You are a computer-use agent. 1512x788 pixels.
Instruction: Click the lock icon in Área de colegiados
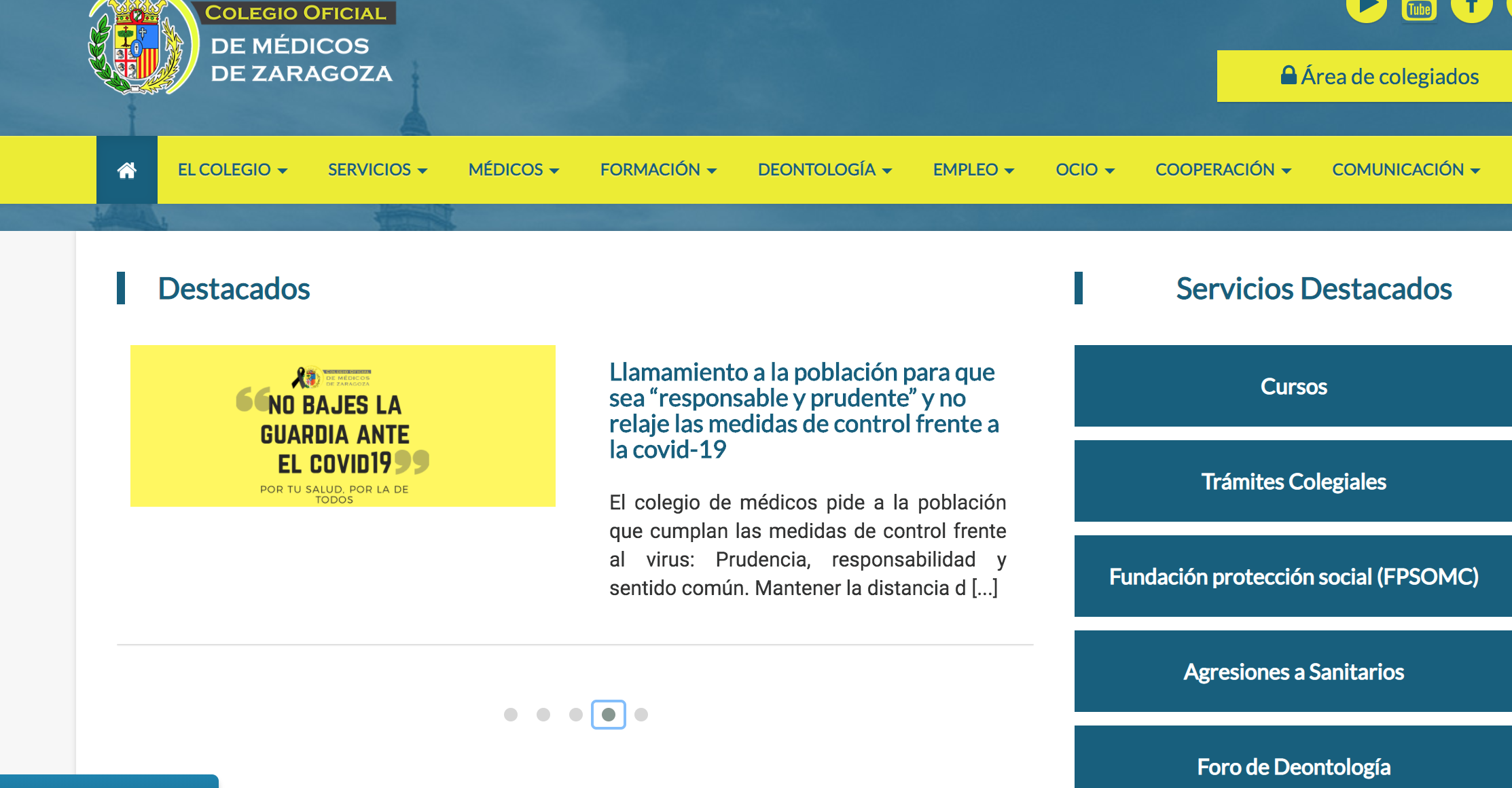[1288, 75]
